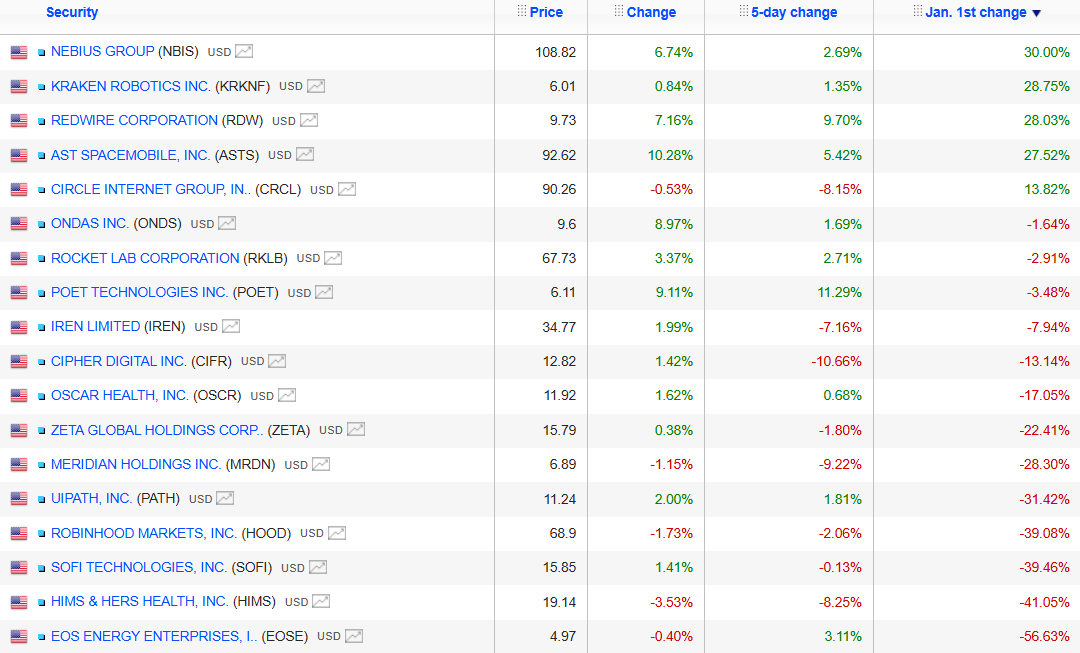Open chart icon for Hims & Hers (HIMS)
Viewport: 1080px width, 653px height.
(320, 601)
